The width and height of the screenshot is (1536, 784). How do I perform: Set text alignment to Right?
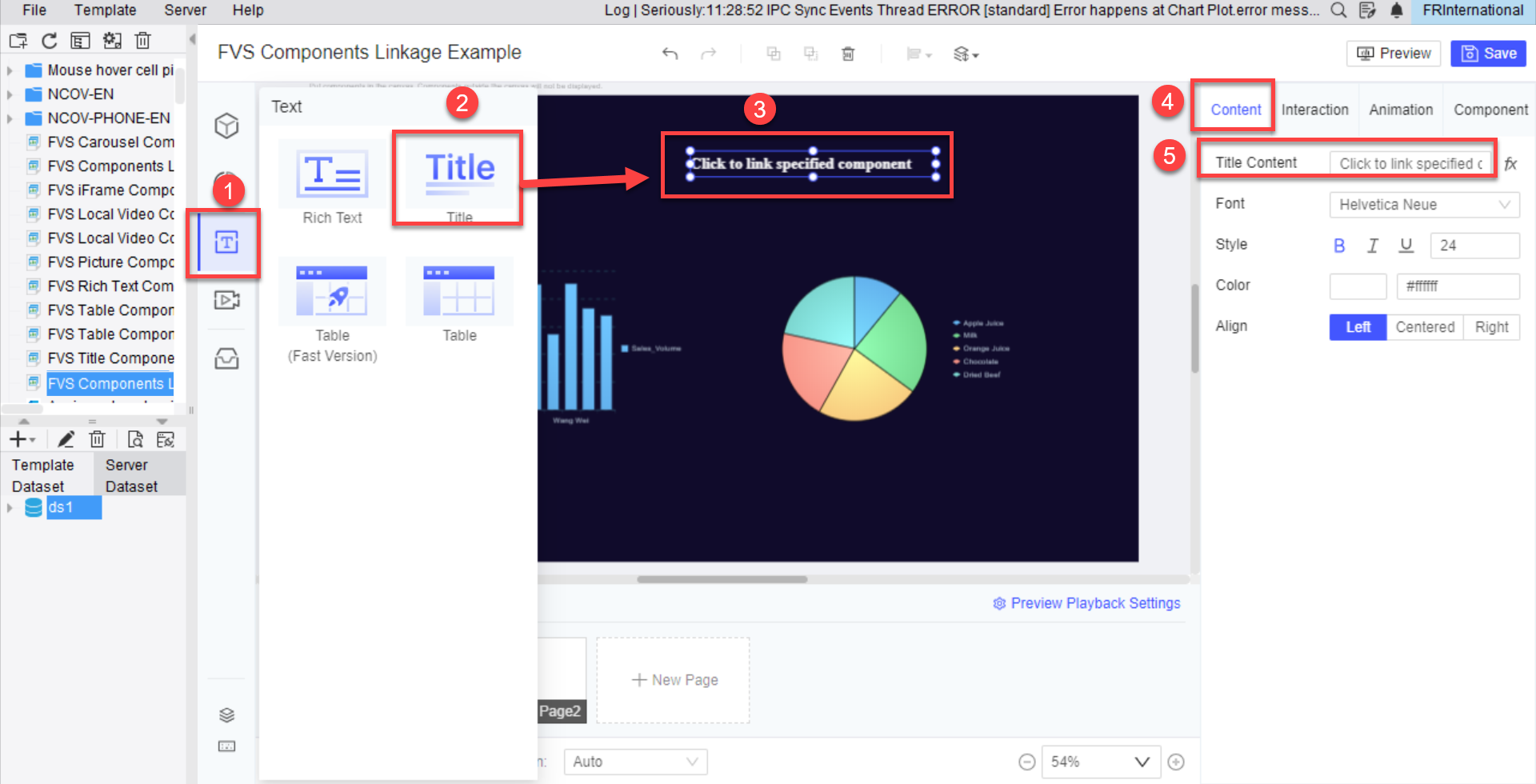click(1491, 326)
